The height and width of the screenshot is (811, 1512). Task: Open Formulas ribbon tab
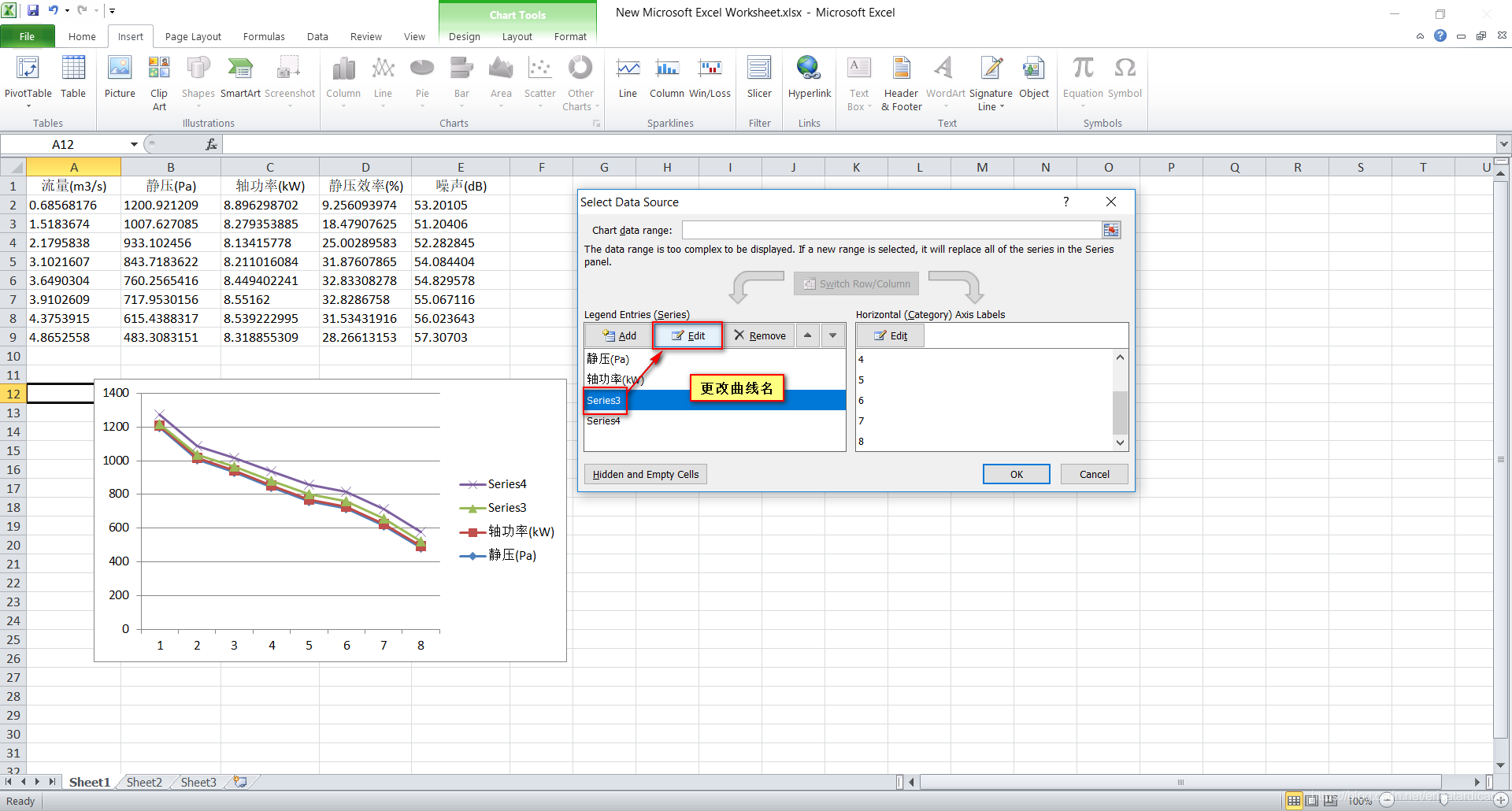(x=264, y=36)
